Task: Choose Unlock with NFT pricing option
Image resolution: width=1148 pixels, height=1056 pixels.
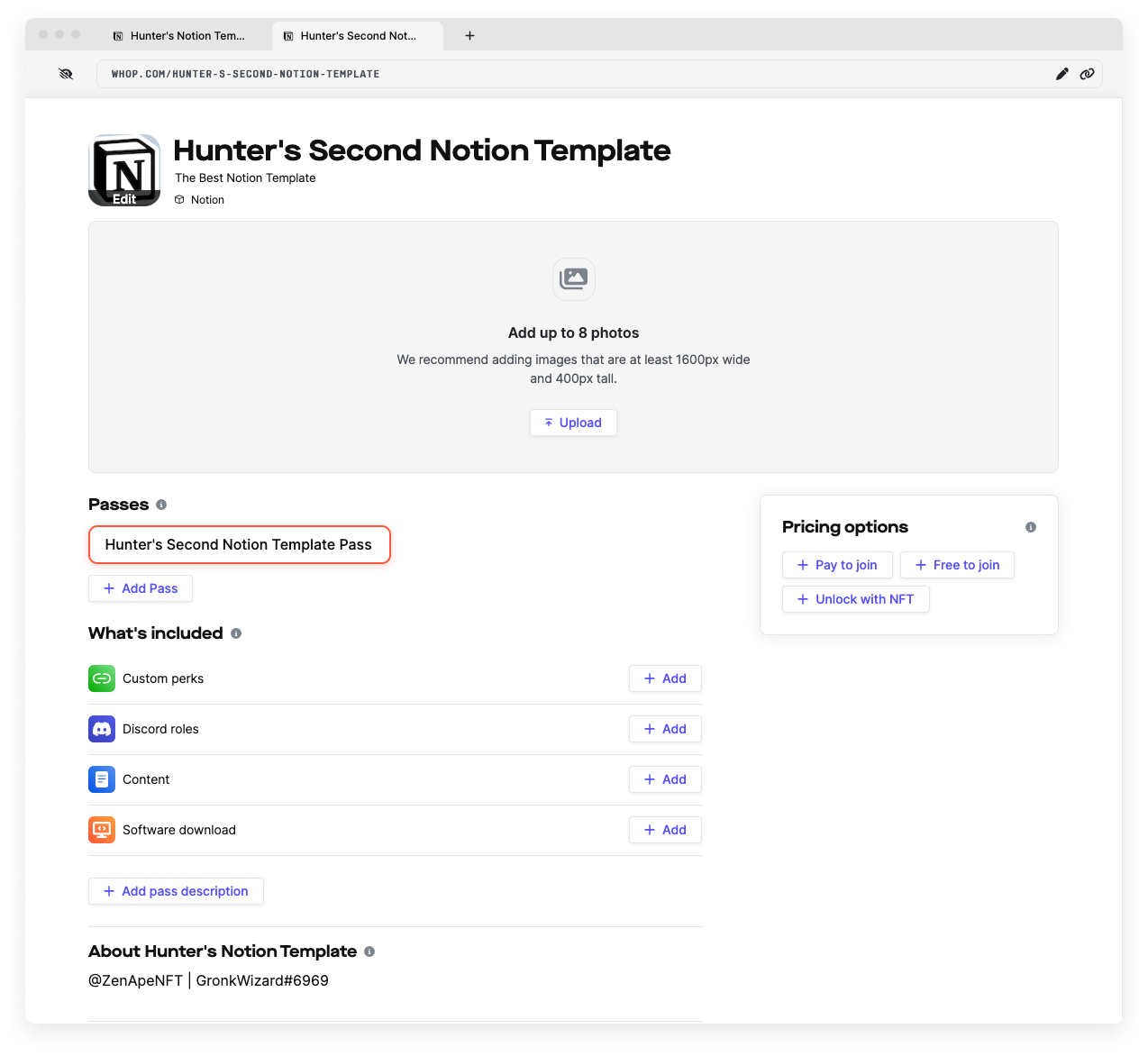Action: [855, 599]
